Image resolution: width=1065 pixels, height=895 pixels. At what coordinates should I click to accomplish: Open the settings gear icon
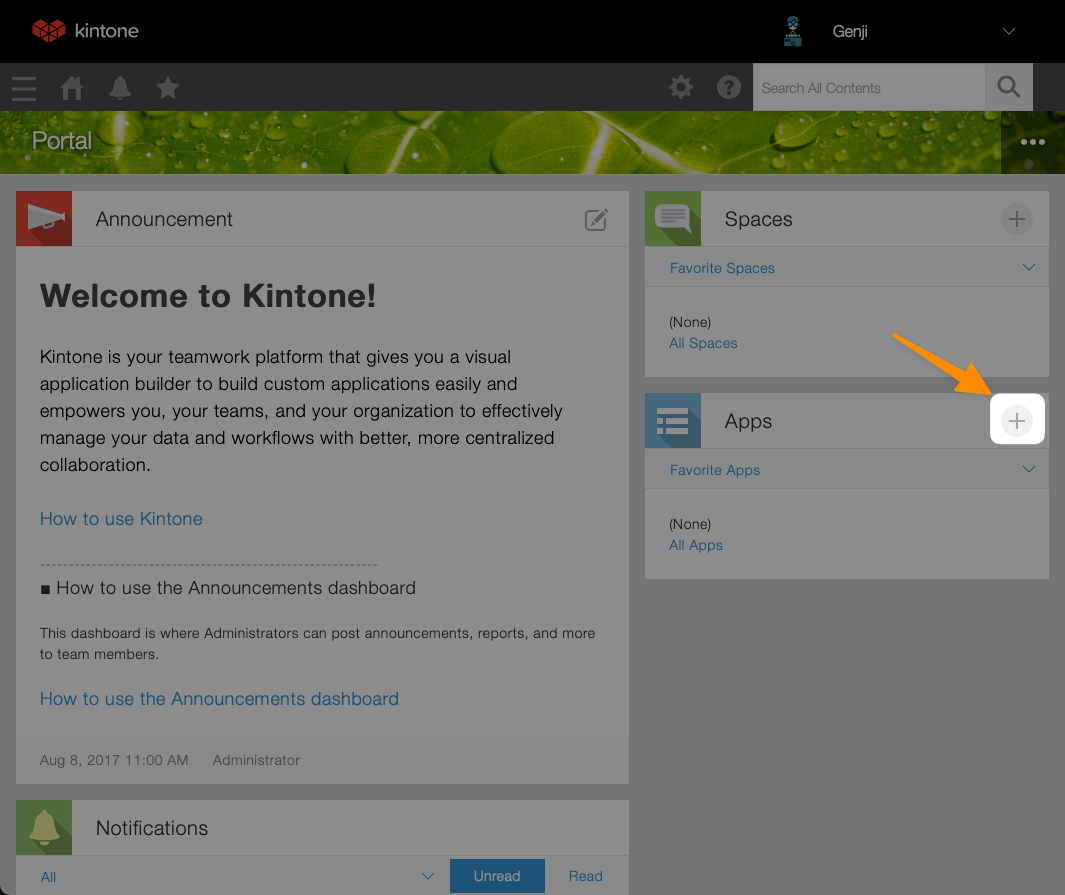coord(681,87)
